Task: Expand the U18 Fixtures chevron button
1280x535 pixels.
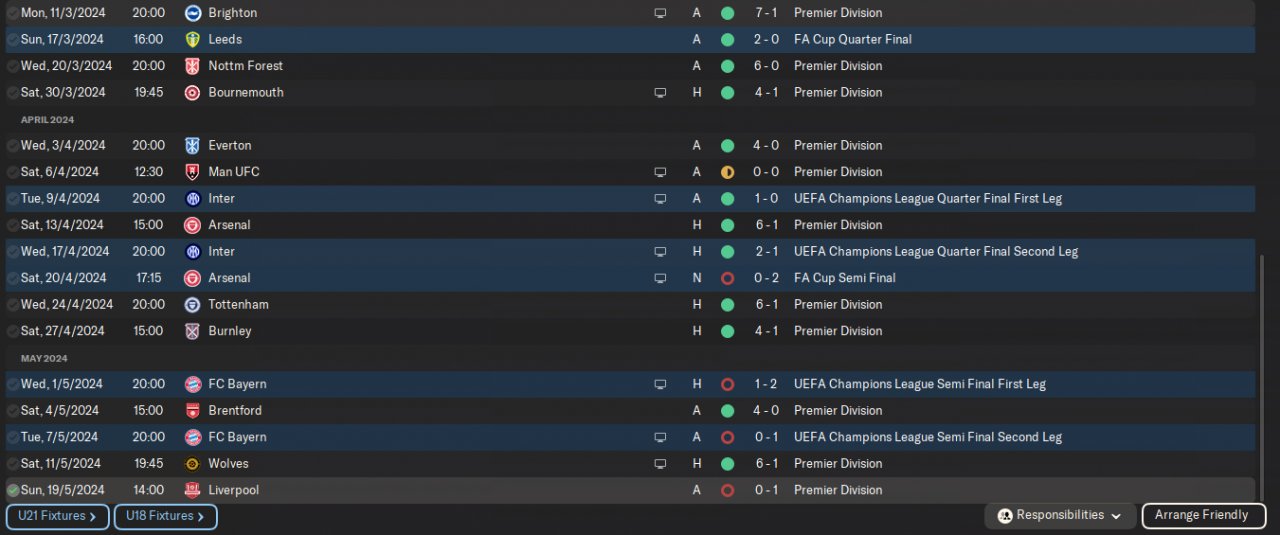Action: (165, 517)
